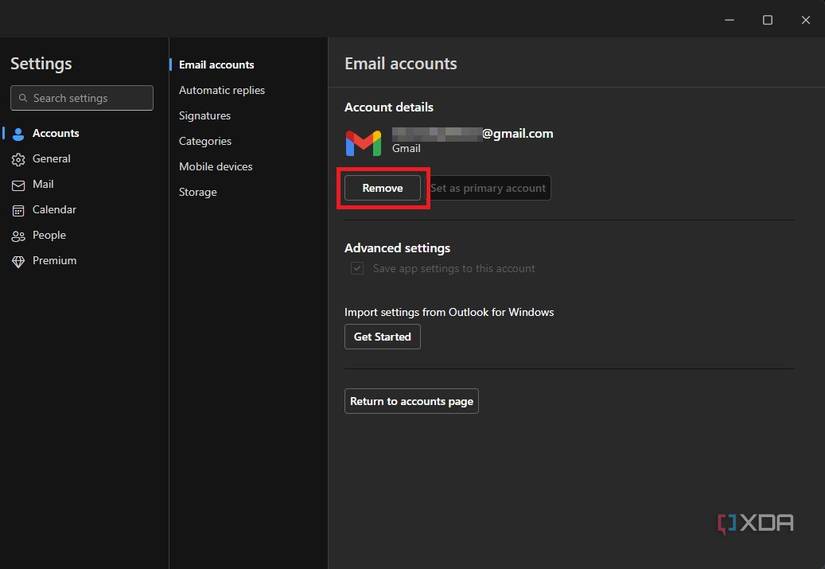825x569 pixels.
Task: Click the Calendar icon in sidebar
Action: click(18, 210)
